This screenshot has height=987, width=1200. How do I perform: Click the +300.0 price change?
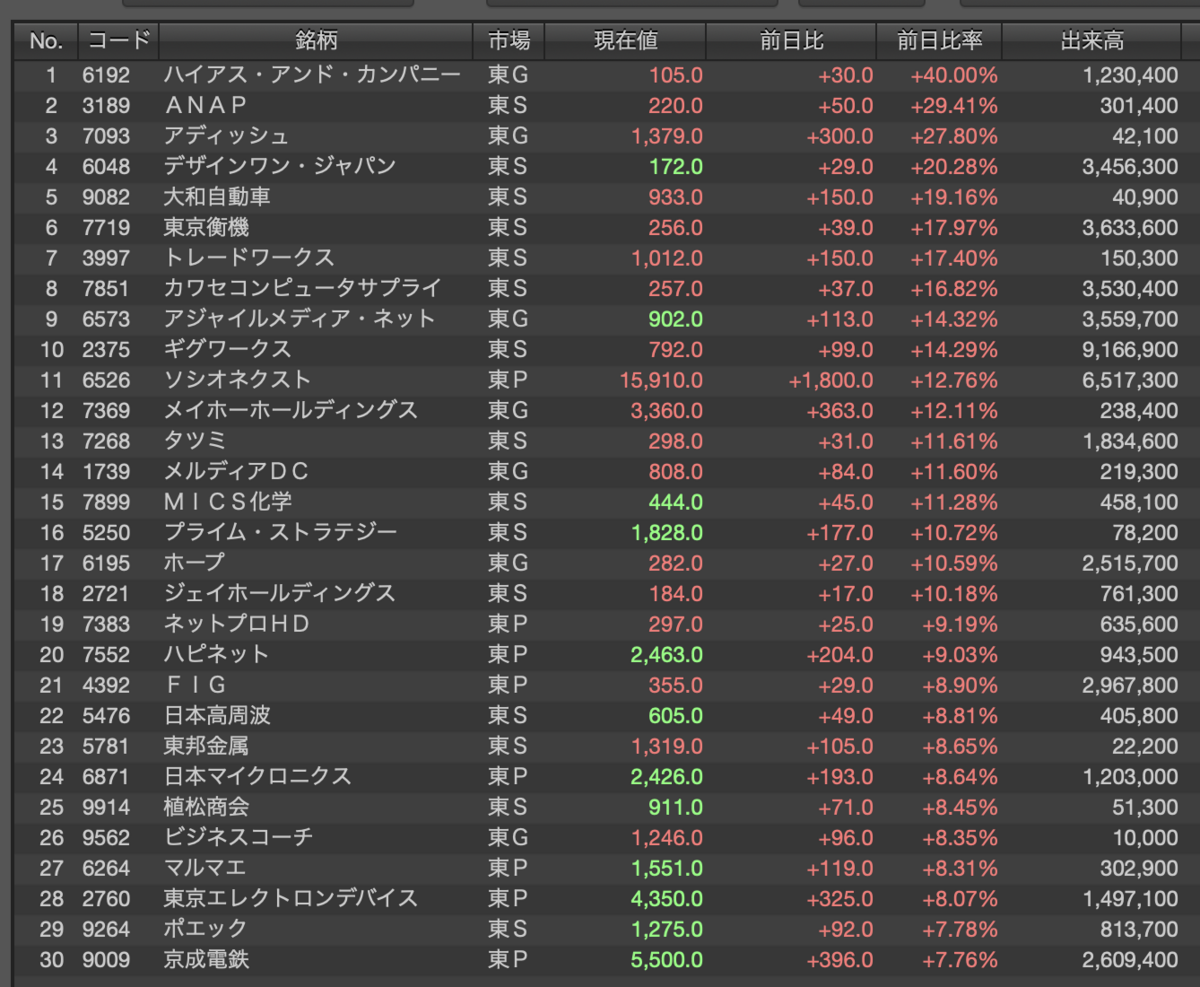[840, 136]
